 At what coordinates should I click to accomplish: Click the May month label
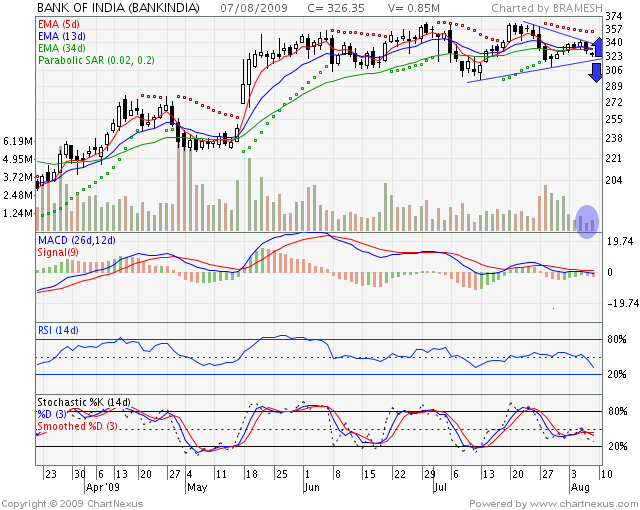197,487
